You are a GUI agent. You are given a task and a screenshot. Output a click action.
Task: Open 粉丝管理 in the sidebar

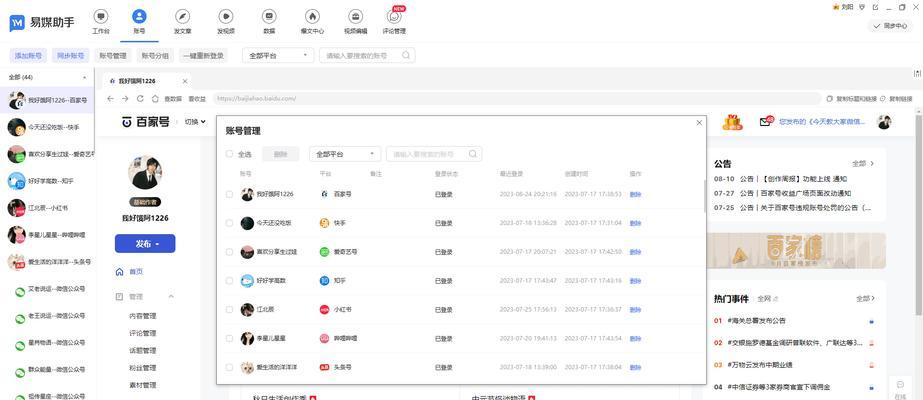pyautogui.click(x=142, y=368)
